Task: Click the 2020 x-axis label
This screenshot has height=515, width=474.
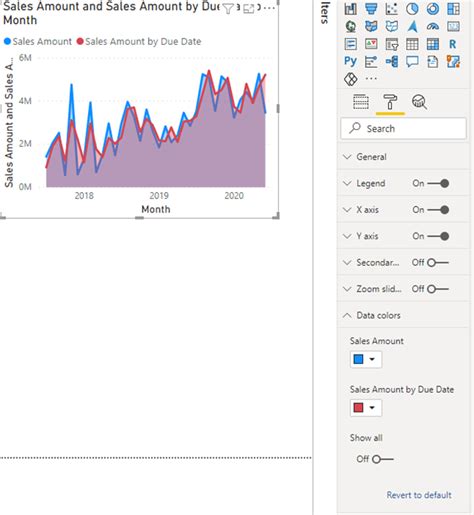Action: click(234, 196)
